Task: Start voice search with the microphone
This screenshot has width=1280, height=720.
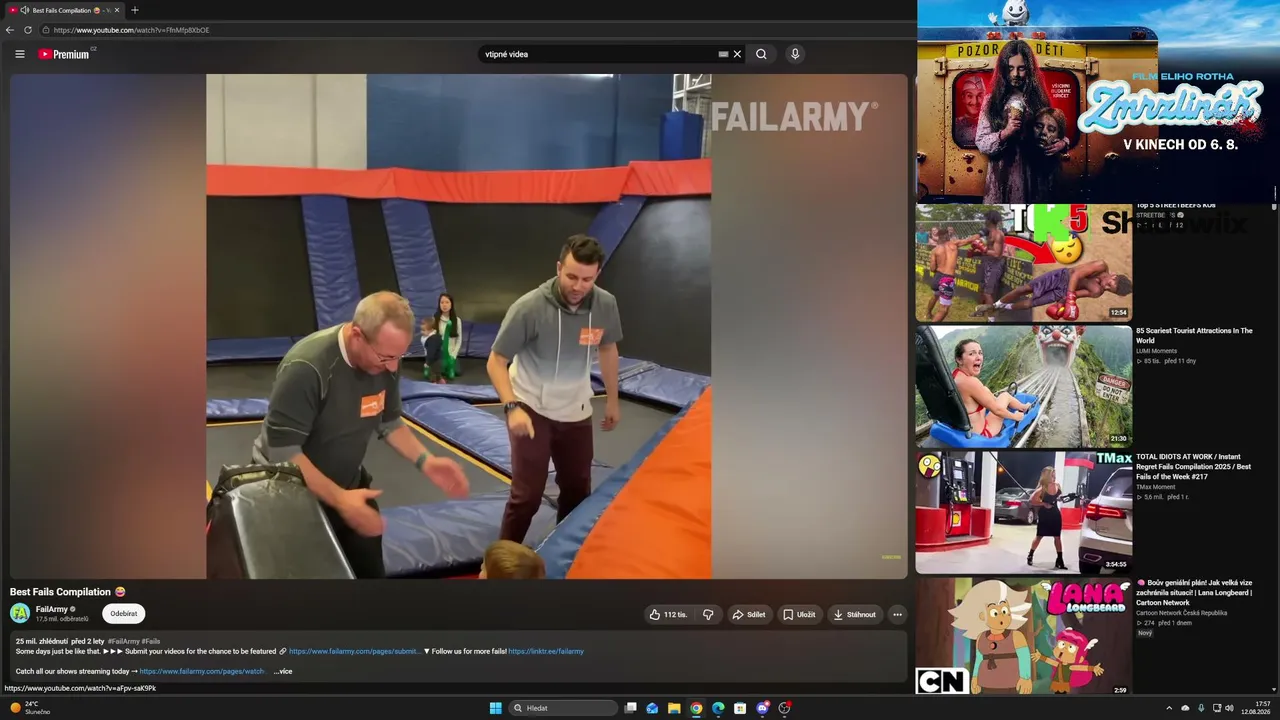Action: click(795, 54)
